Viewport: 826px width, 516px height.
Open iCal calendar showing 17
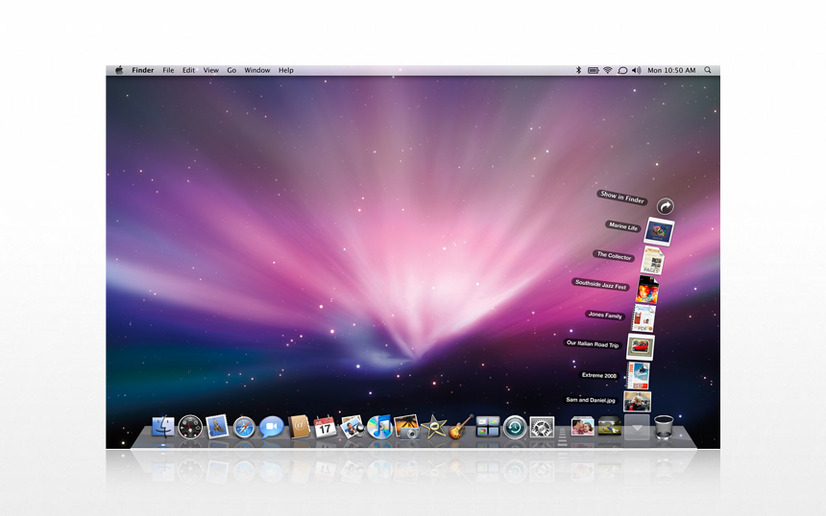[x=325, y=427]
